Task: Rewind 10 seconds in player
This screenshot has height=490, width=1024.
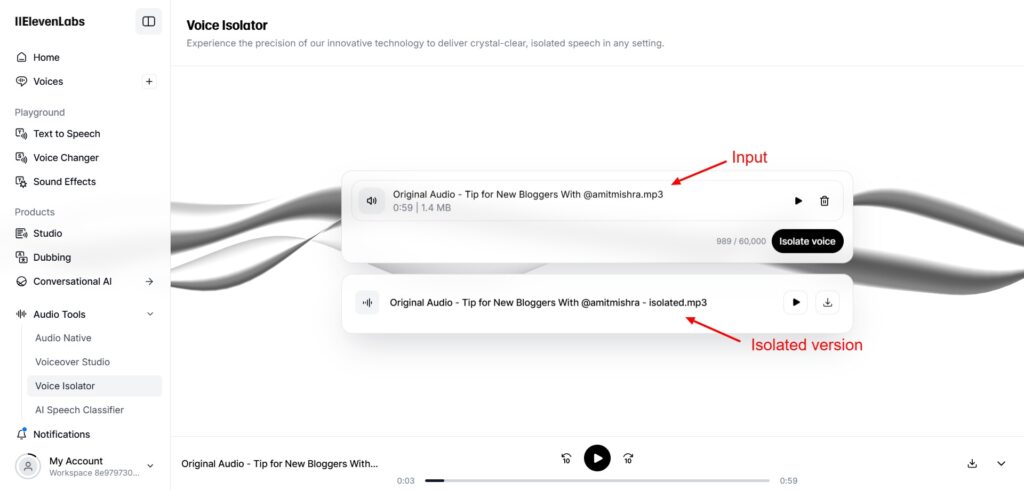Action: pos(566,459)
